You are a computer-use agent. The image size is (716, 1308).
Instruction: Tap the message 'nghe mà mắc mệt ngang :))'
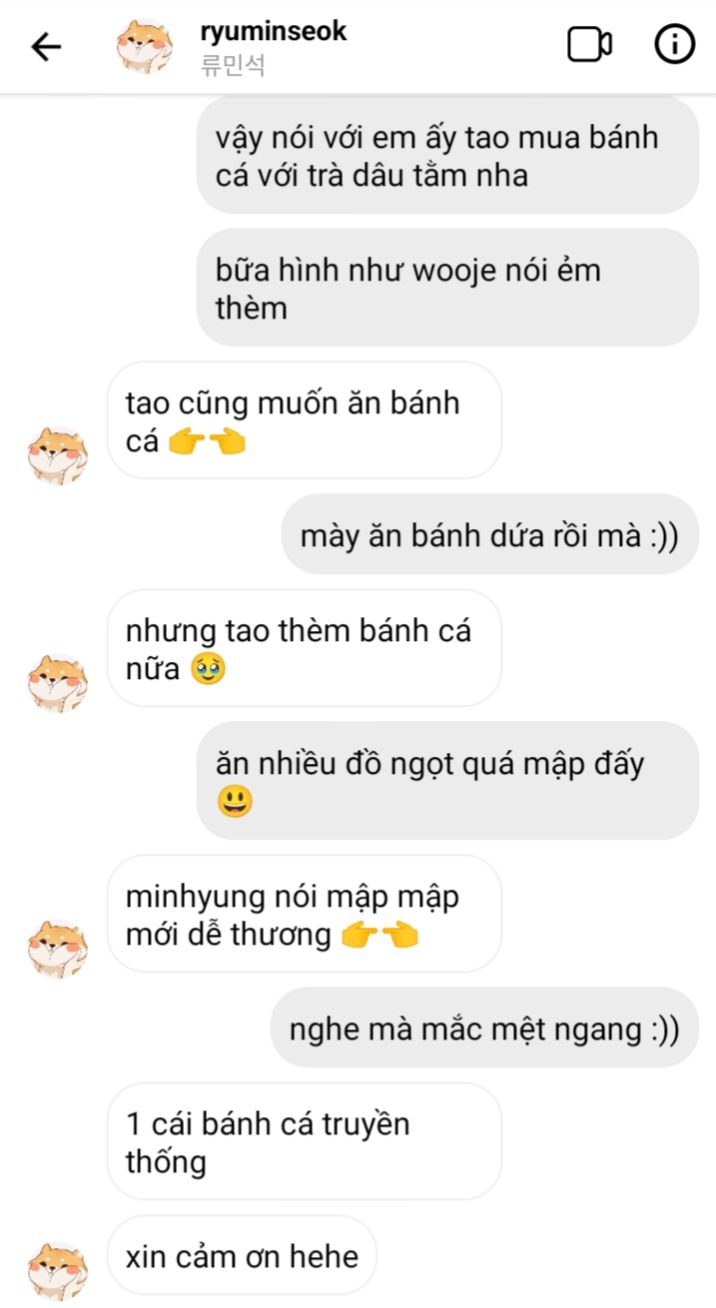pyautogui.click(x=484, y=1028)
